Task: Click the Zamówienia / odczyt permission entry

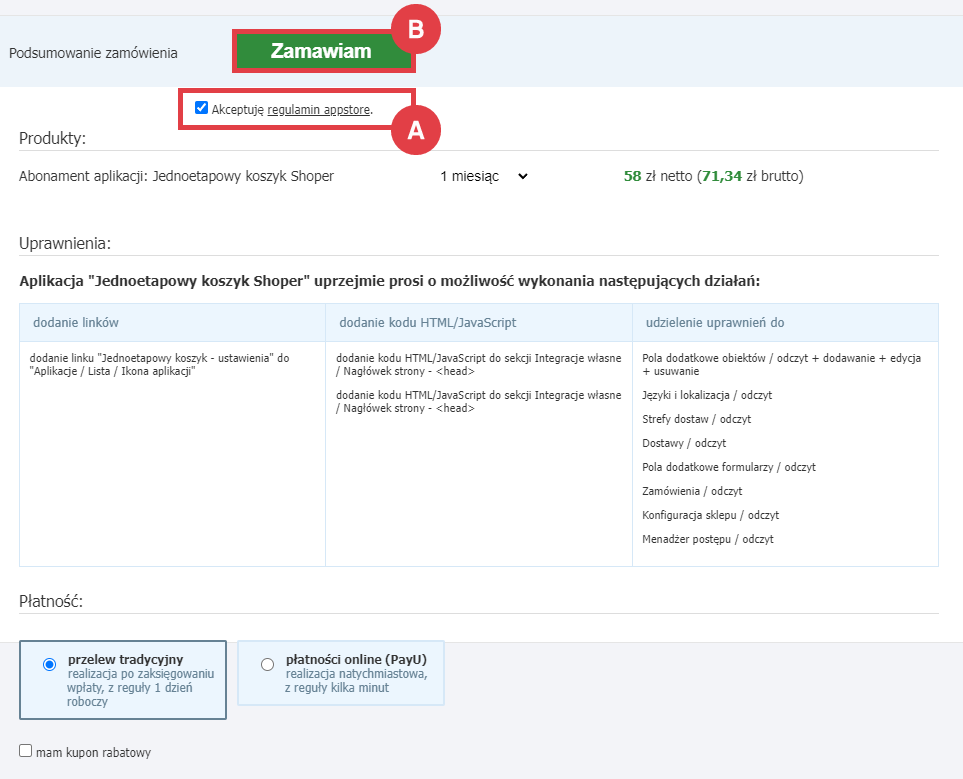Action: coord(692,491)
